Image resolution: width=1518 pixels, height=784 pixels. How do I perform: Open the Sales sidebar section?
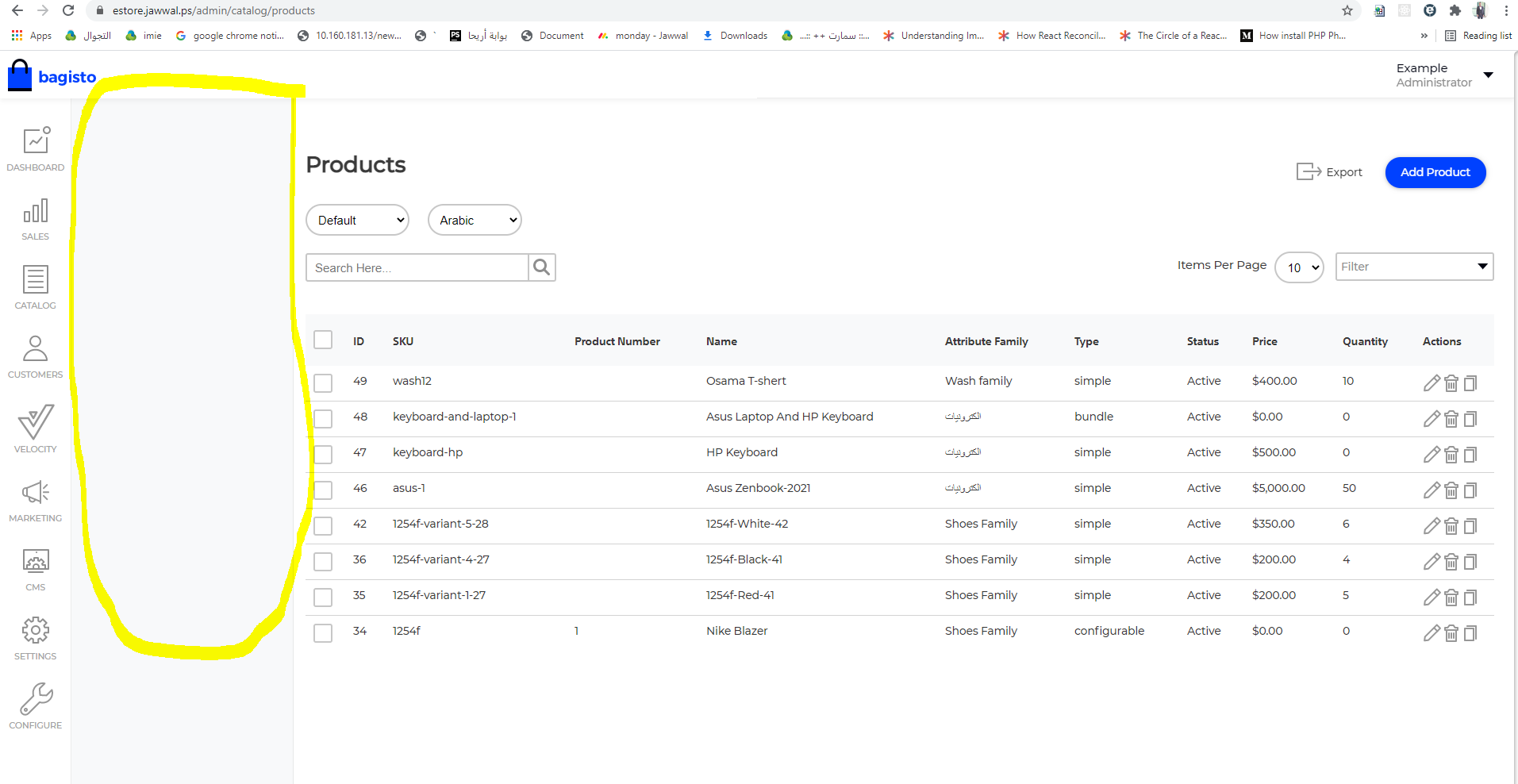point(36,219)
